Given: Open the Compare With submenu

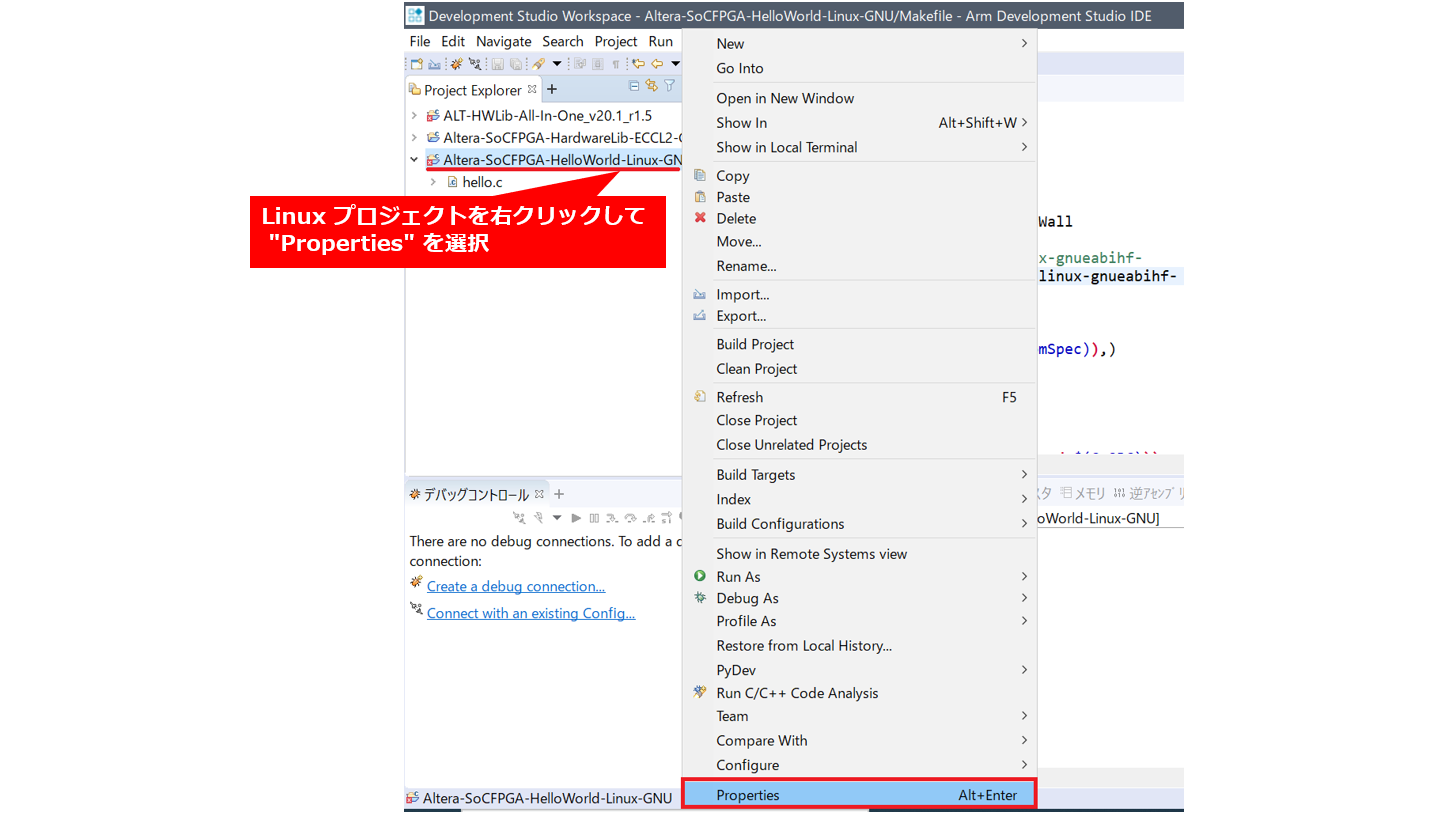Looking at the screenshot, I should click(859, 740).
